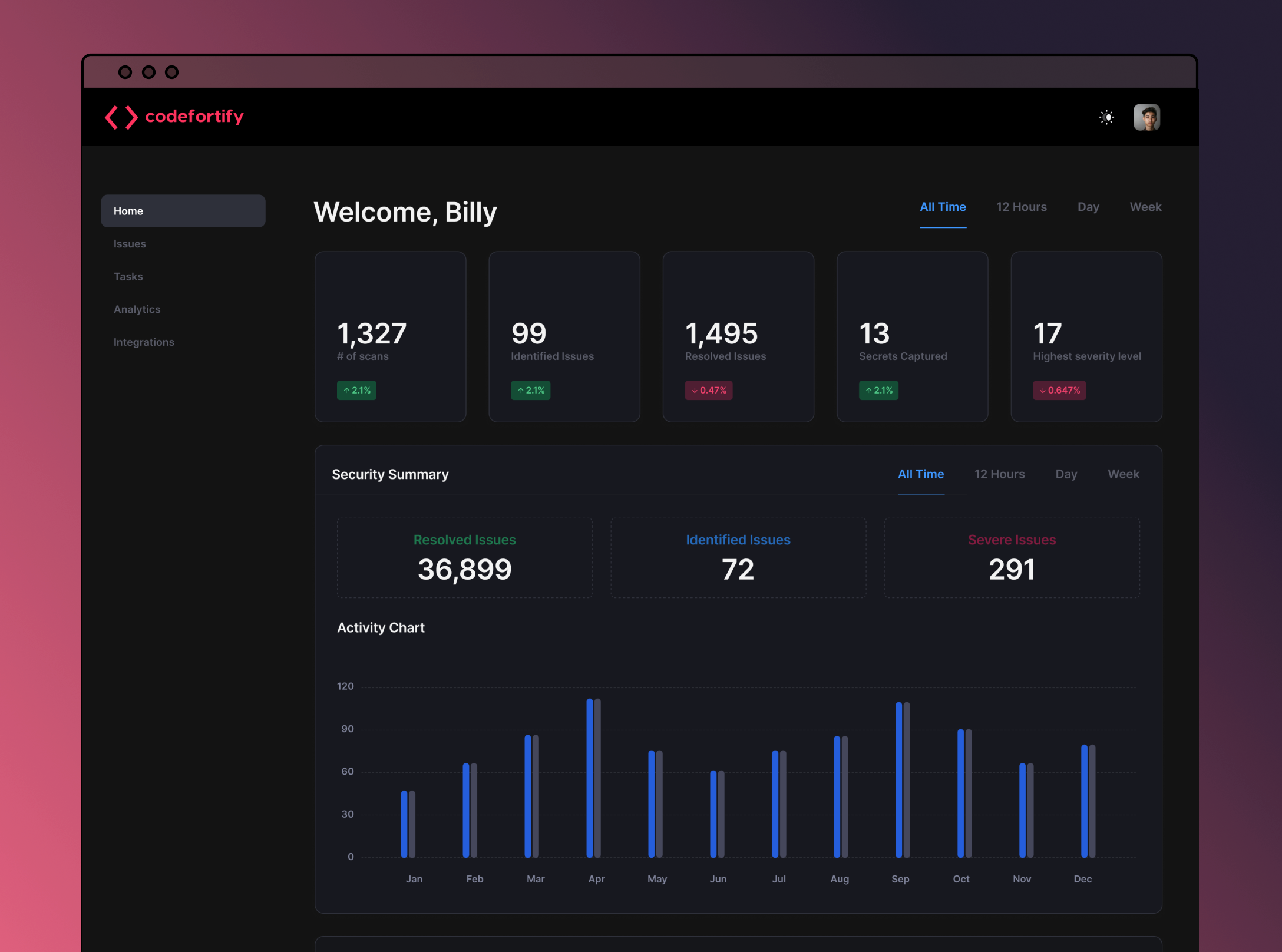Switch Security Summary to 12 Hours
The width and height of the screenshot is (1282, 952).
point(999,474)
